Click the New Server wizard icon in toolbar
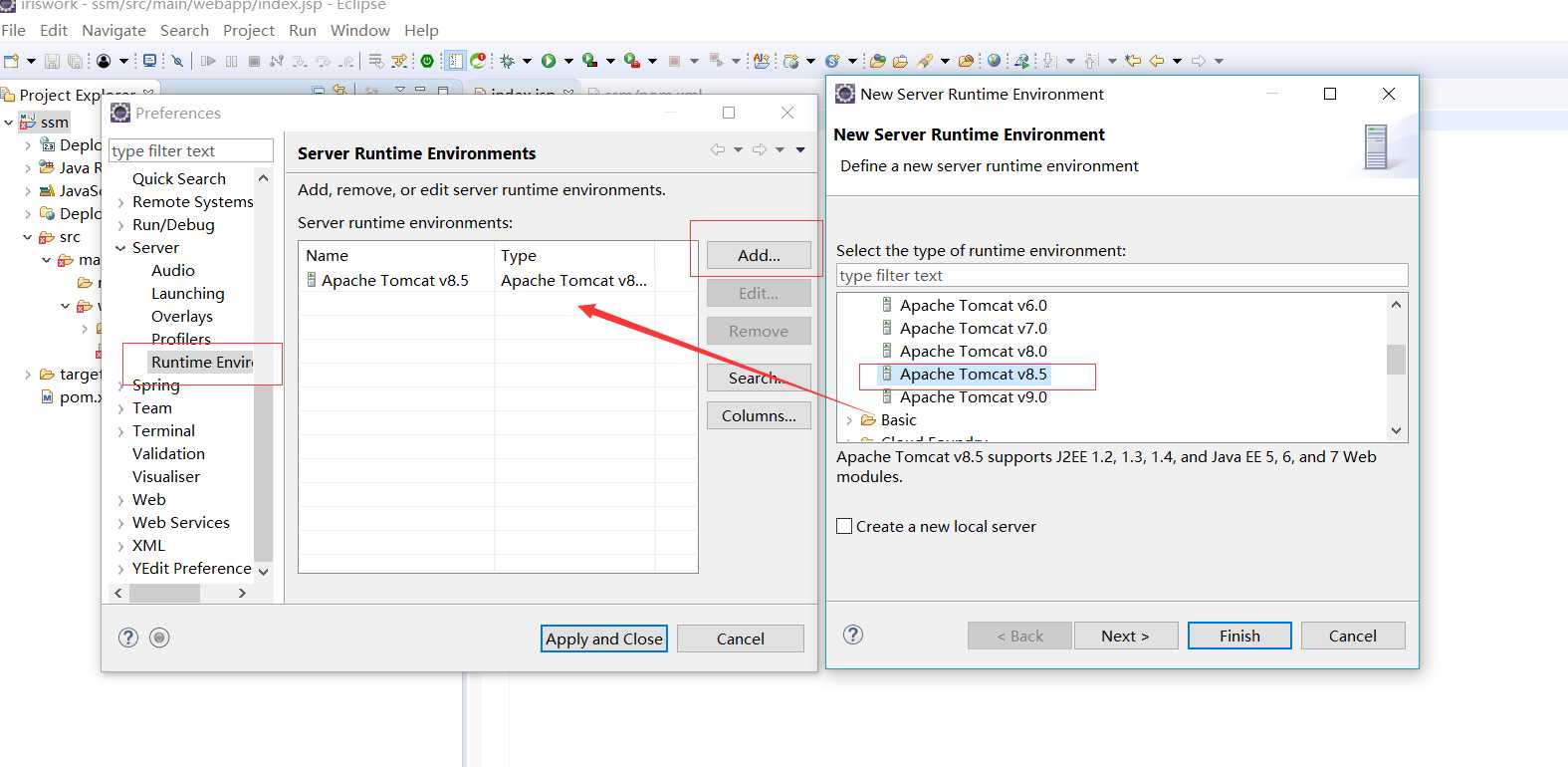Image resolution: width=1568 pixels, height=767 pixels. pos(790,61)
